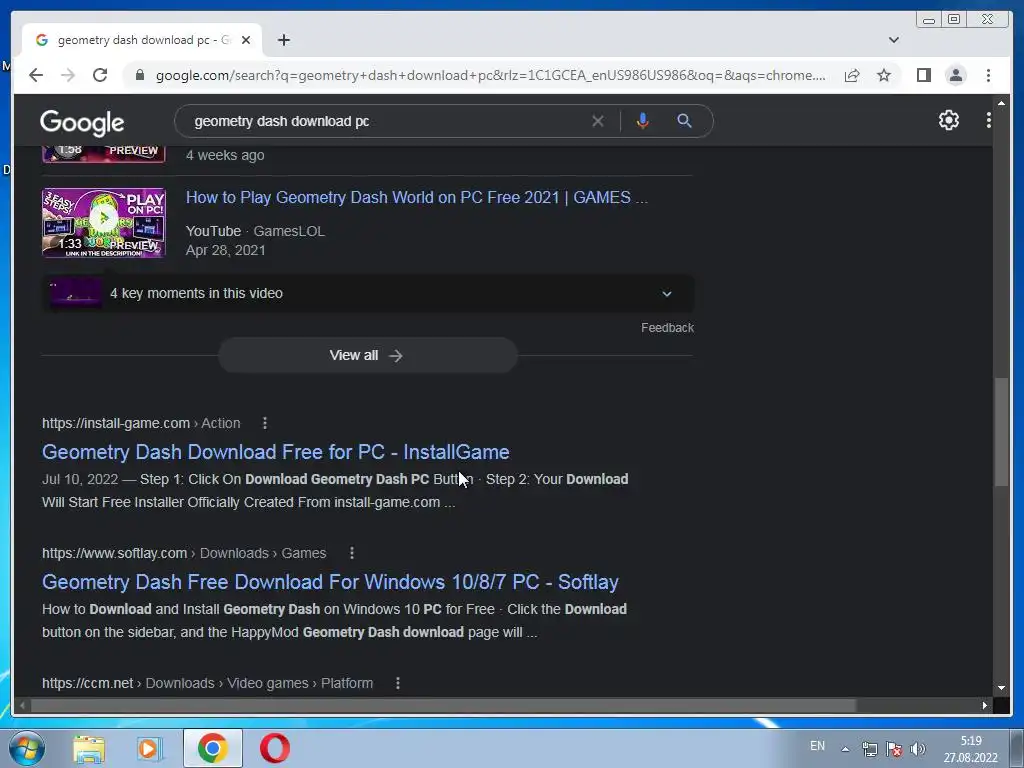Click the vertical scrollbar thumb

click(1001, 431)
